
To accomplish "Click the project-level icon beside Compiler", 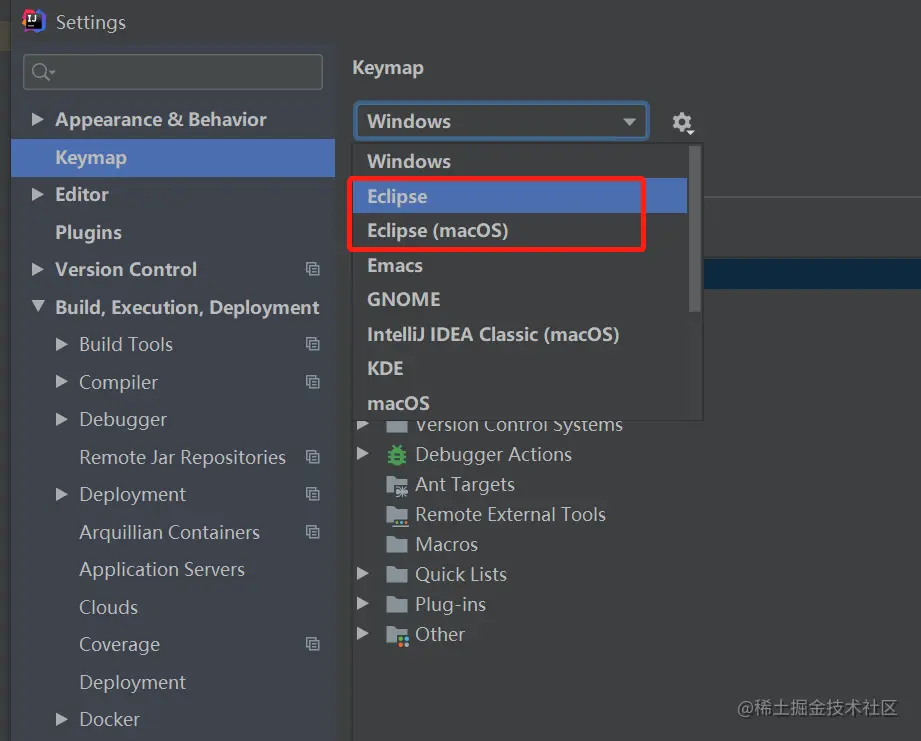I will click(313, 382).
